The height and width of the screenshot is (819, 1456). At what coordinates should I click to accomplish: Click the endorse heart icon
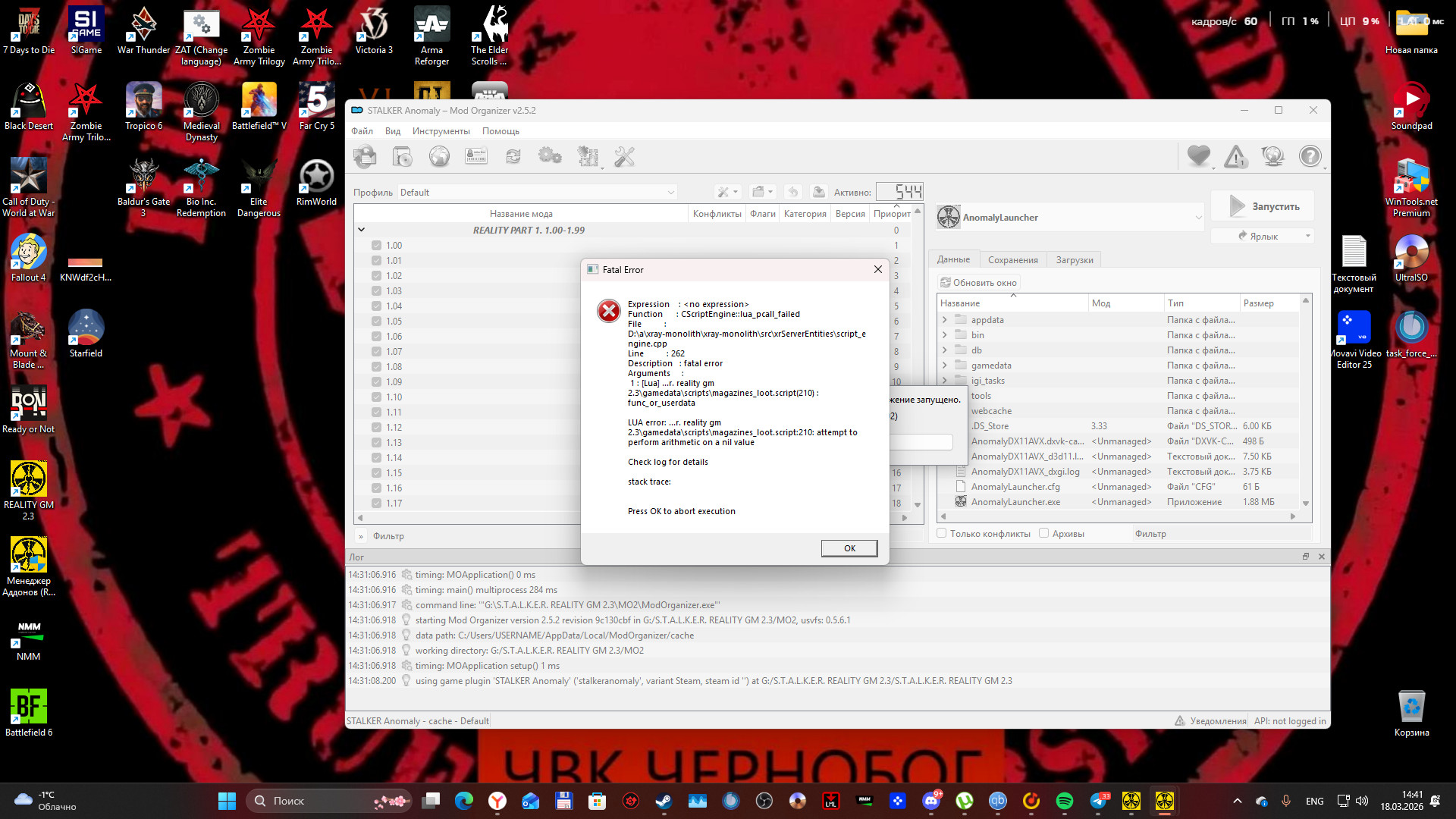tap(1198, 156)
